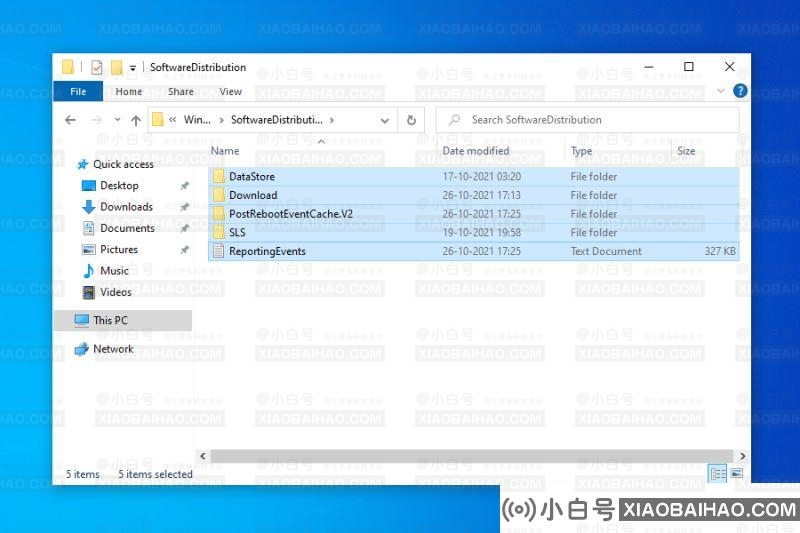Expand the address bar history dropdown
This screenshot has width=800, height=533.
click(385, 120)
